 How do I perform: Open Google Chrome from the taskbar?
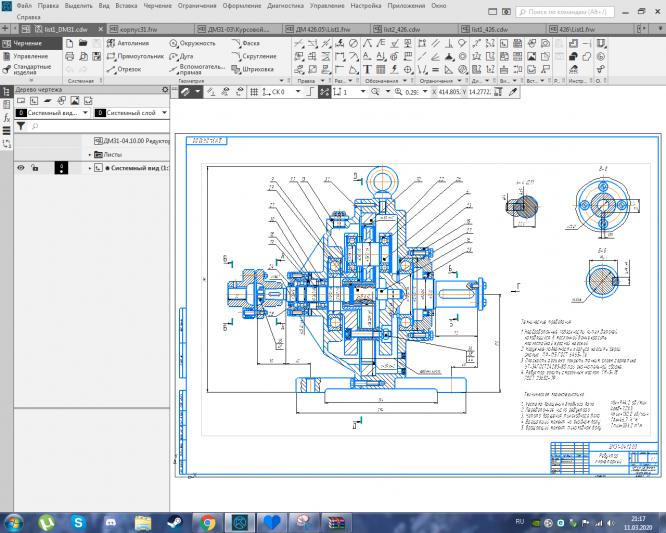click(x=207, y=522)
